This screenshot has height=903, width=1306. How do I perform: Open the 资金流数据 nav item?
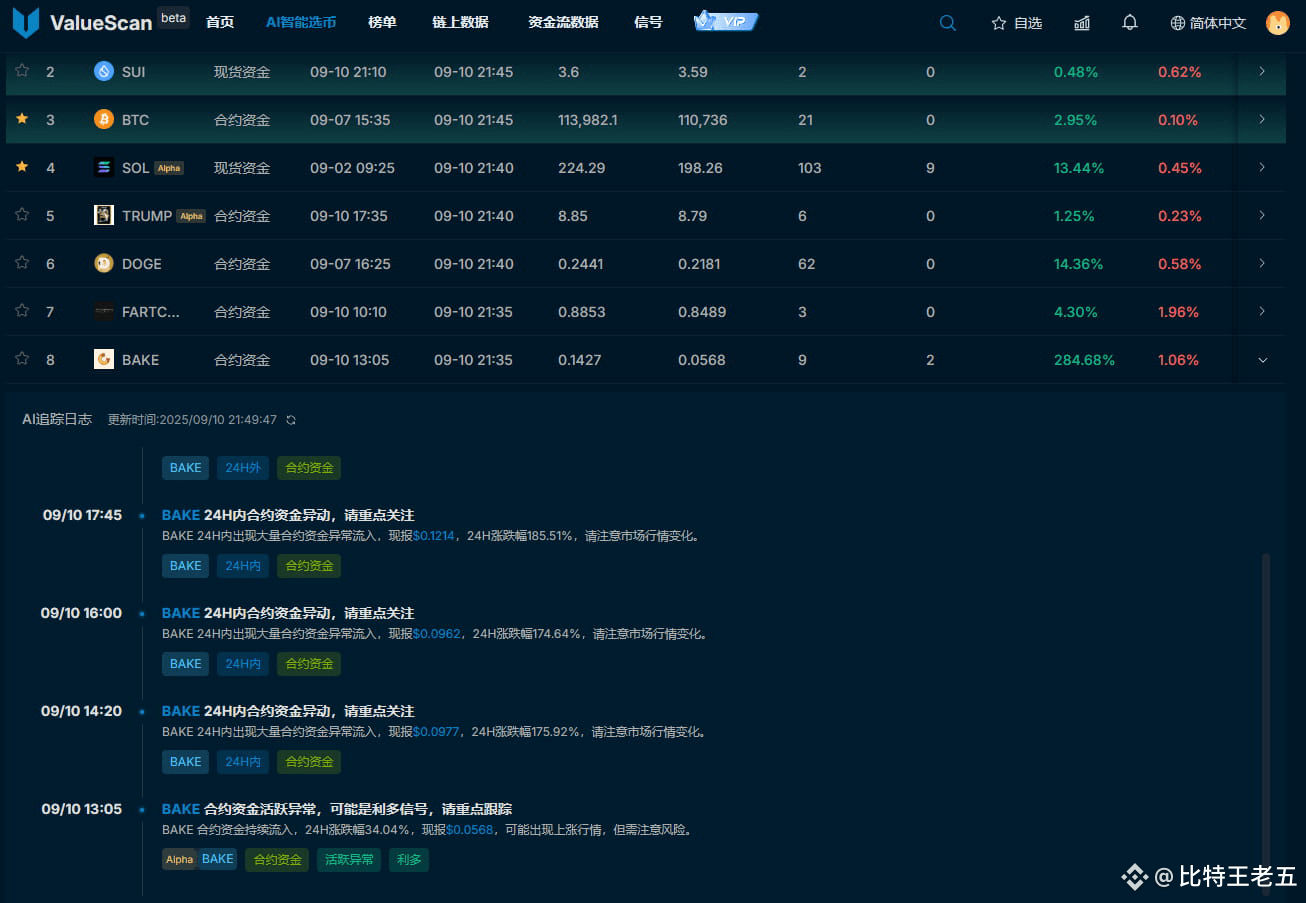pos(563,22)
